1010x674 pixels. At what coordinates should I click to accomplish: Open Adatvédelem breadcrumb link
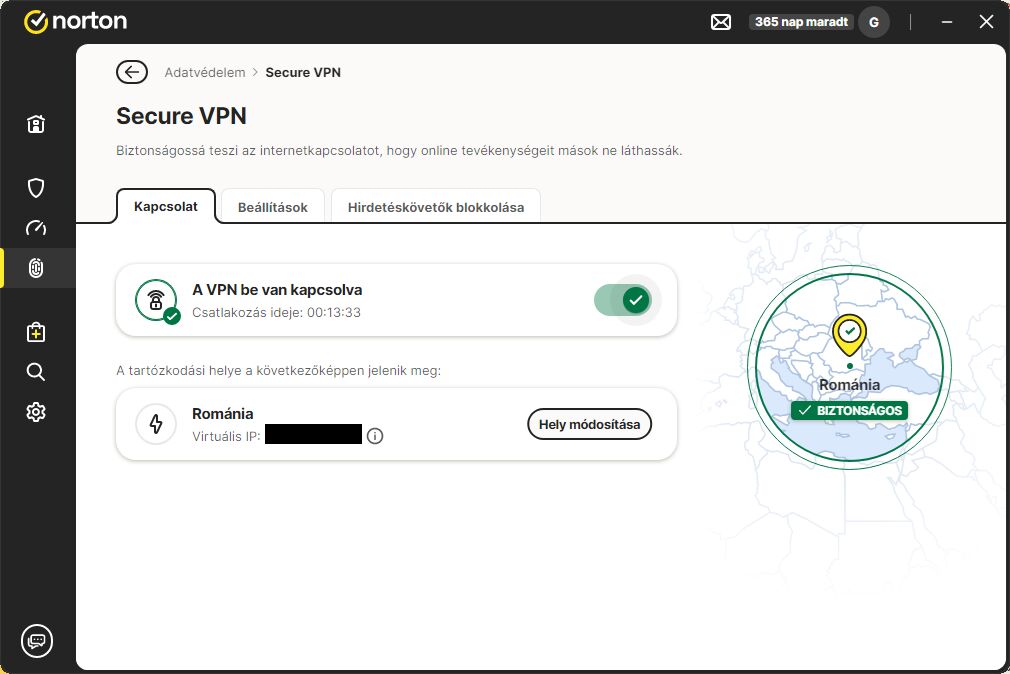205,72
